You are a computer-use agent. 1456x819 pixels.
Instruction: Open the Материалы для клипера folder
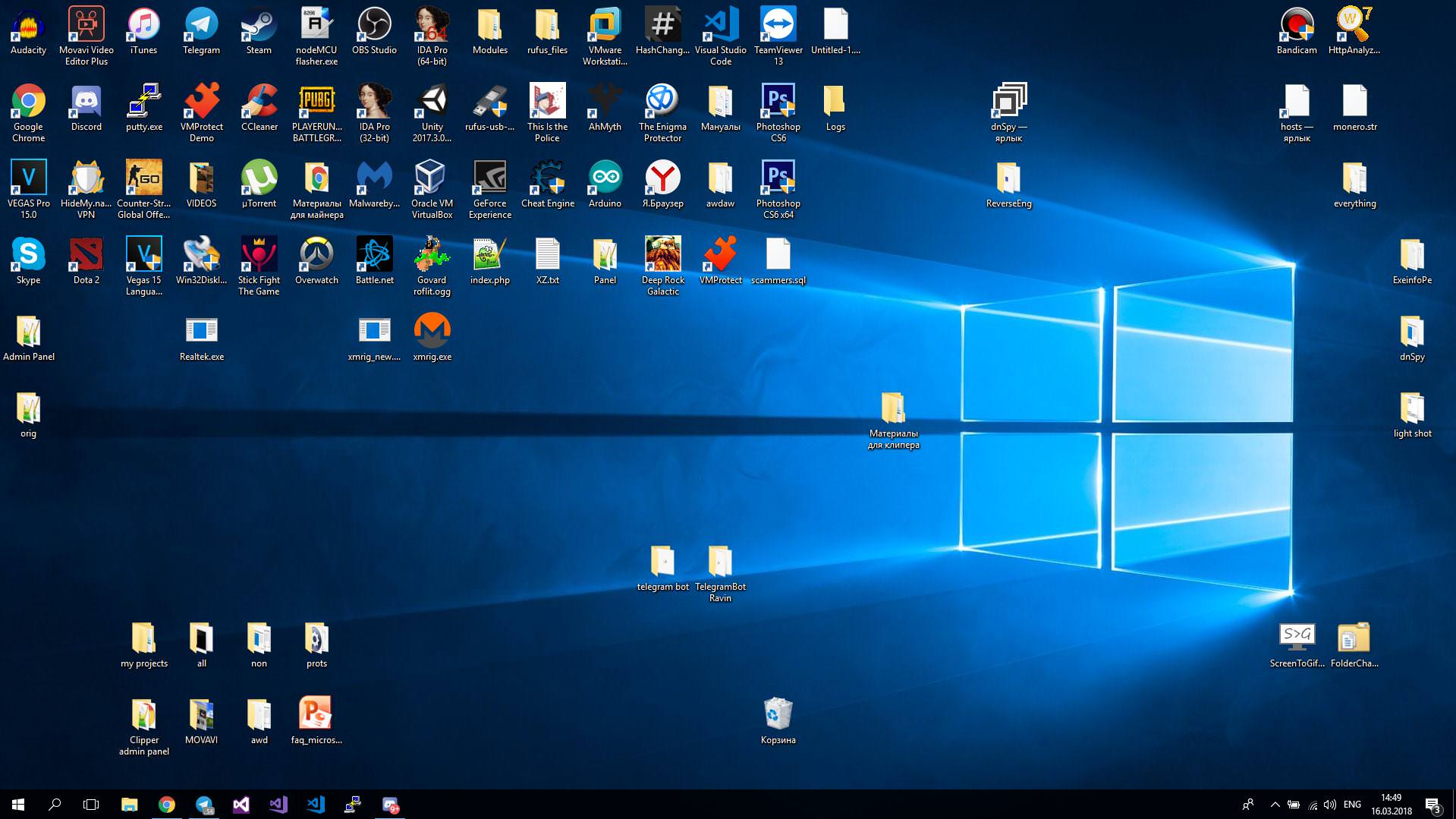pos(893,420)
